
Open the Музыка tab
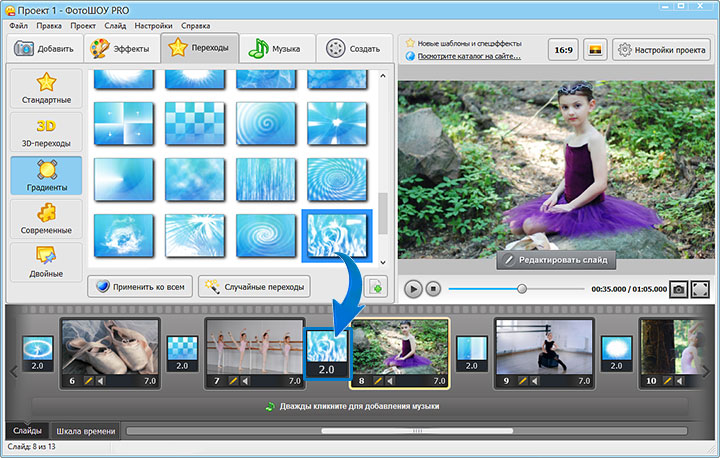(x=277, y=48)
